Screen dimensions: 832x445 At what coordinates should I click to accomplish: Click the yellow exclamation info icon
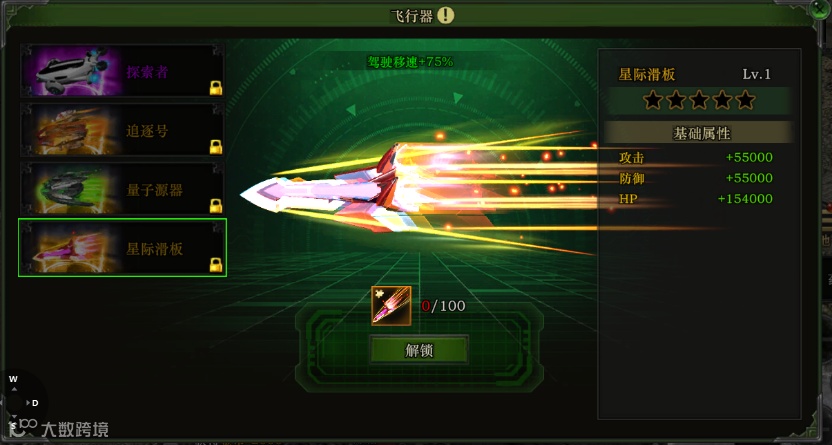(x=446, y=15)
